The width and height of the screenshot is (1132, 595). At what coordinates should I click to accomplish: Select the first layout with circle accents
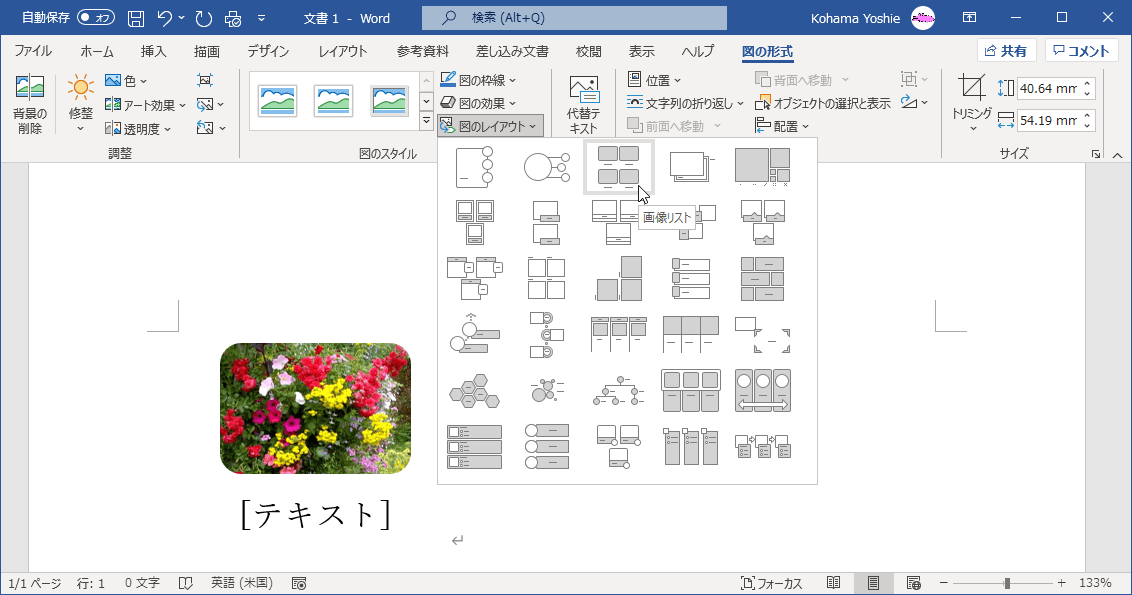click(474, 168)
